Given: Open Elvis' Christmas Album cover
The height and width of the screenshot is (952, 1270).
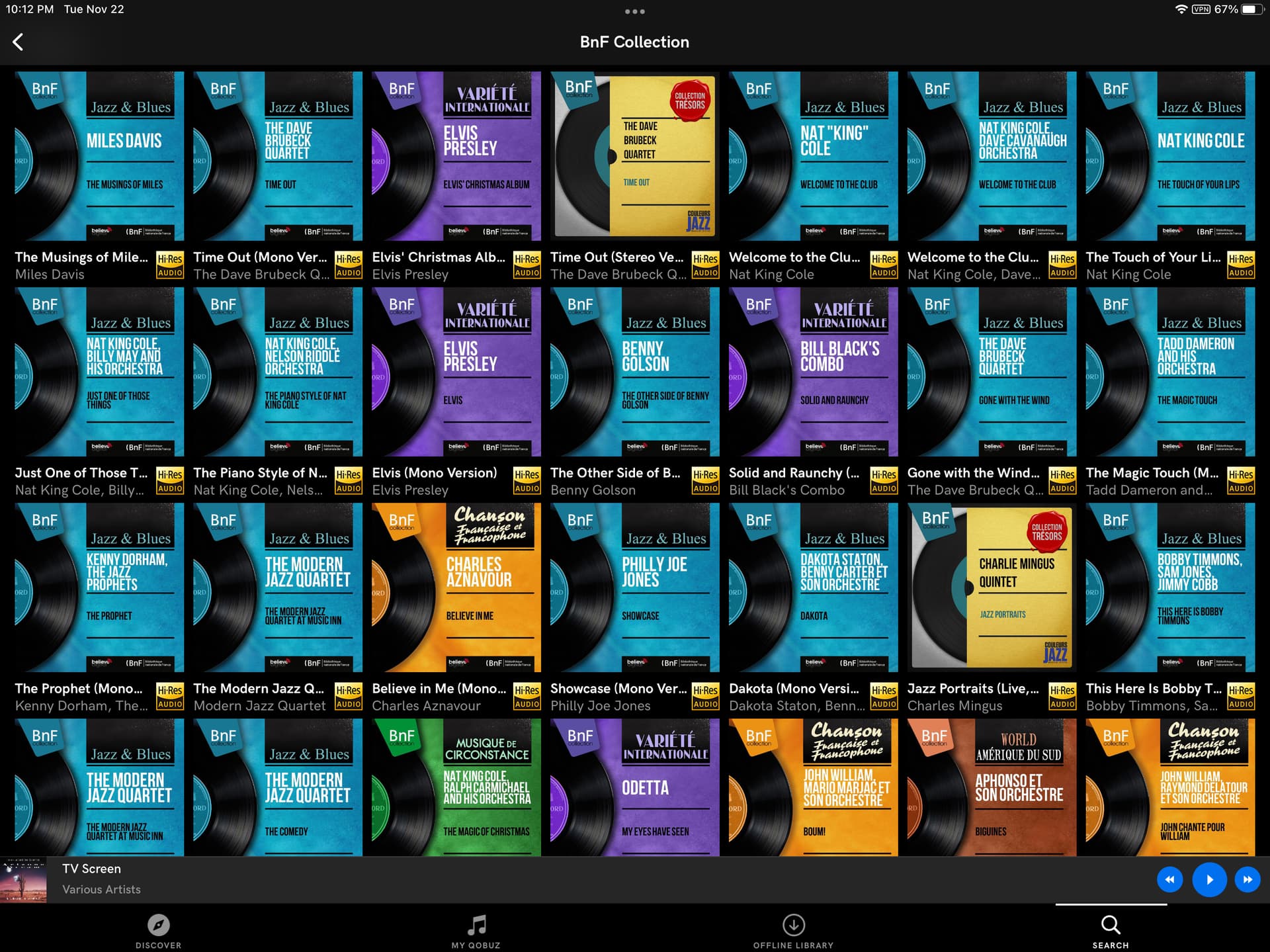Looking at the screenshot, I should click(456, 156).
